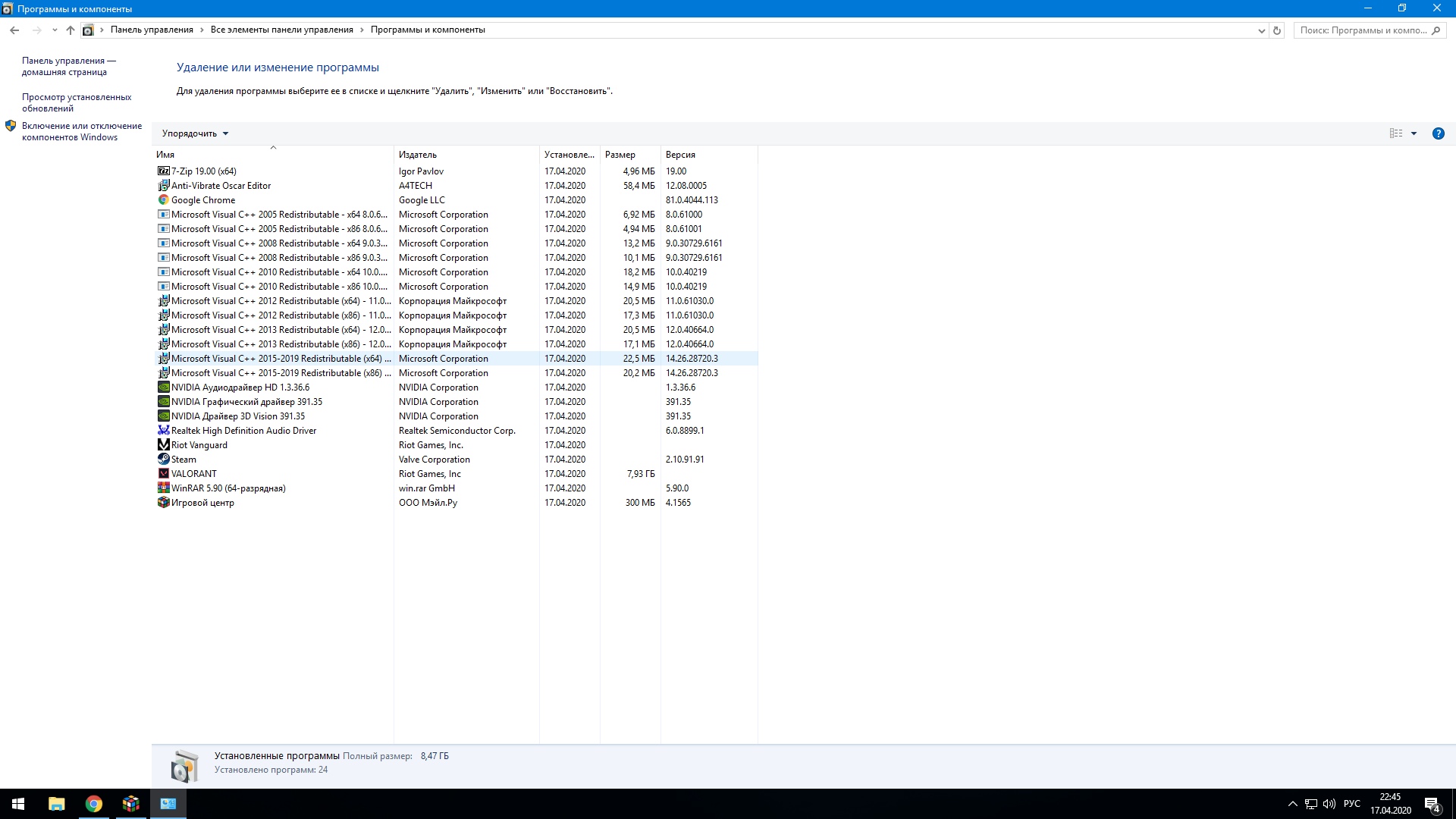Sort by the Имя column header
The image size is (1456, 819).
coord(273,155)
